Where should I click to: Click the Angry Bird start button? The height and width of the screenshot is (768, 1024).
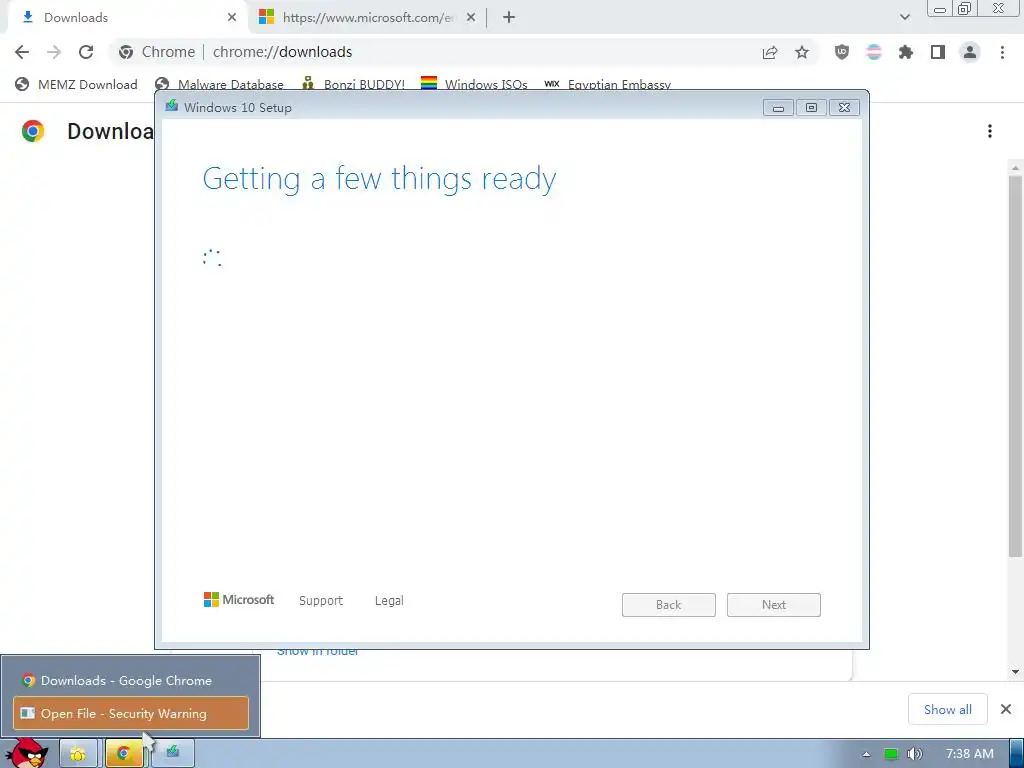coord(28,753)
